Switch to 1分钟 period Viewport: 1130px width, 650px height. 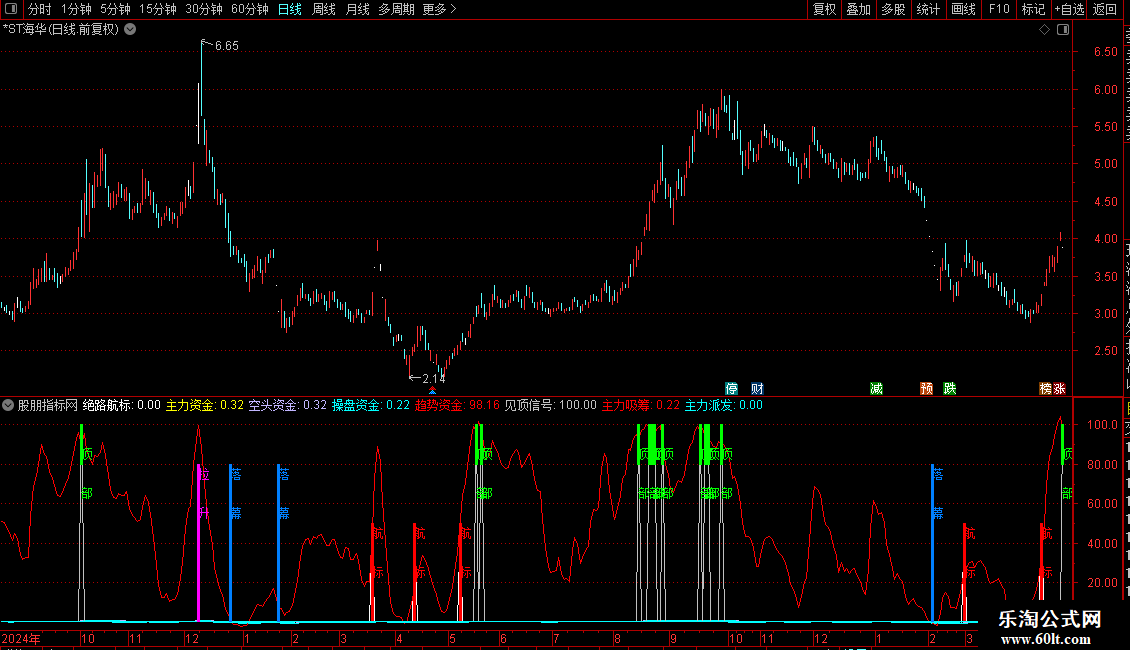click(76, 9)
